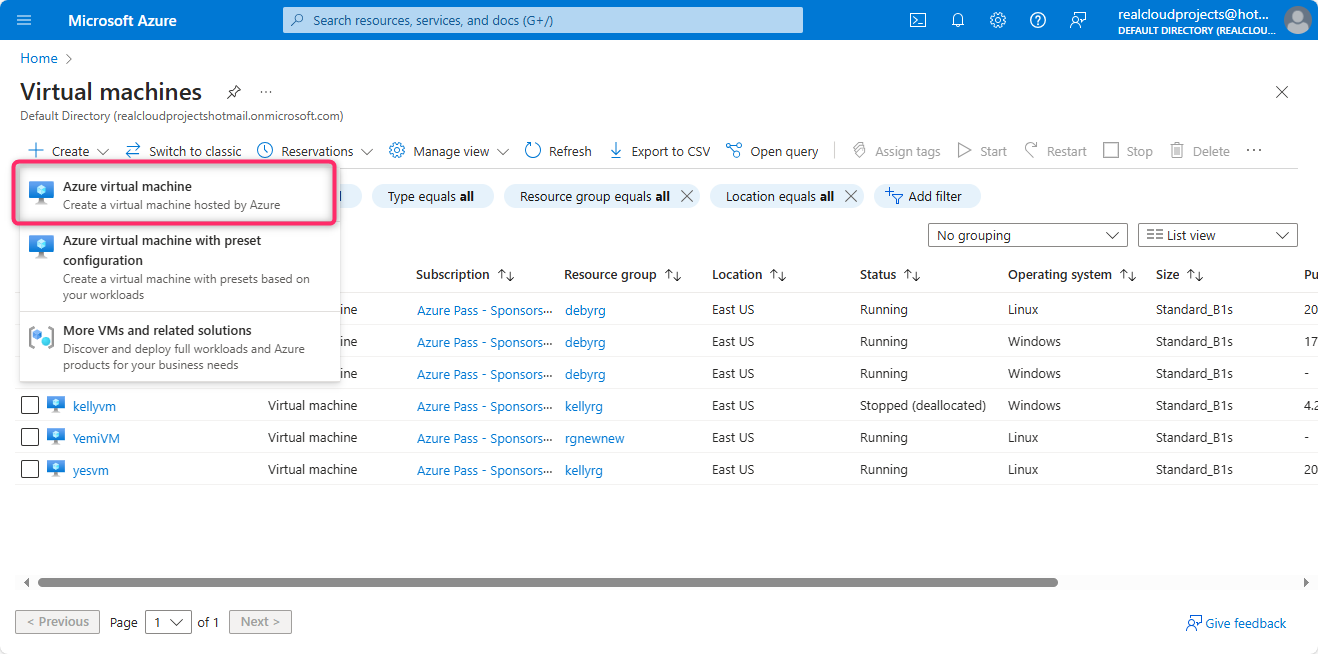Screen dimensions: 1318x654
Task: Check the YemiVM row checkbox
Action: (x=30, y=438)
